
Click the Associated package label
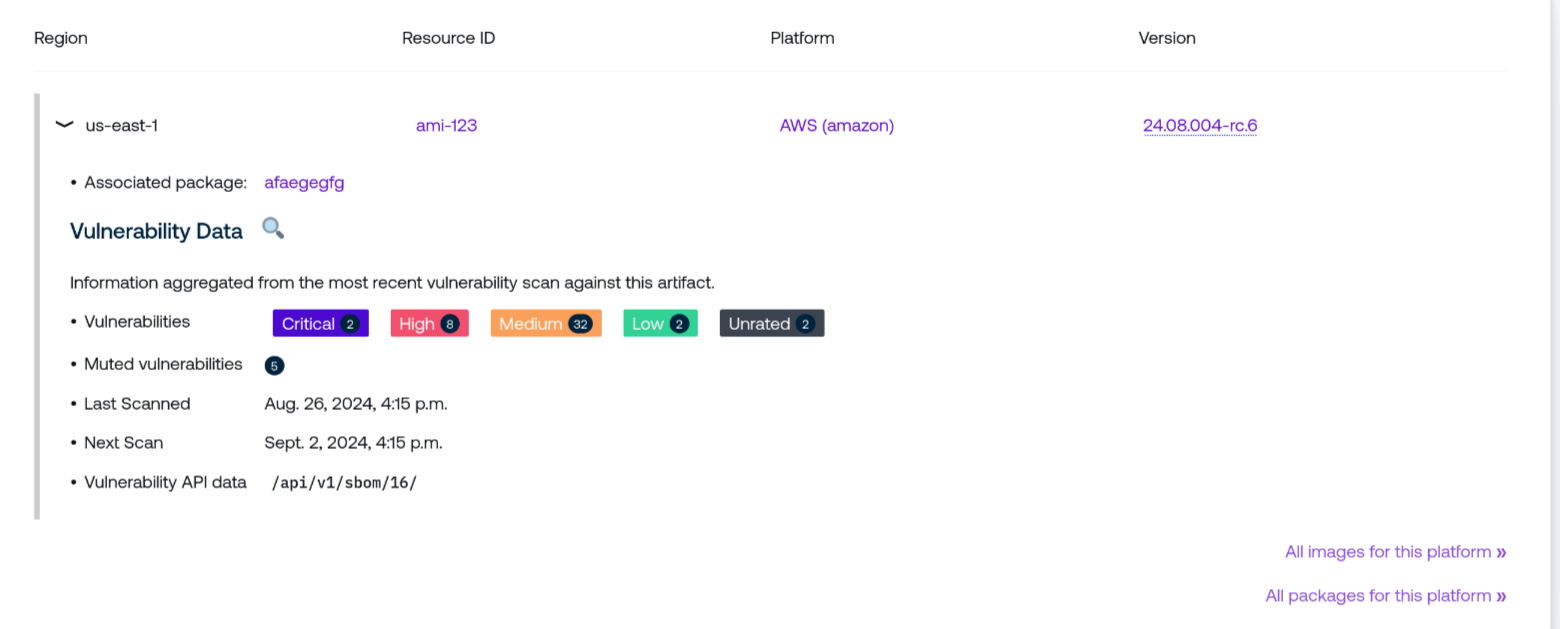click(x=165, y=182)
